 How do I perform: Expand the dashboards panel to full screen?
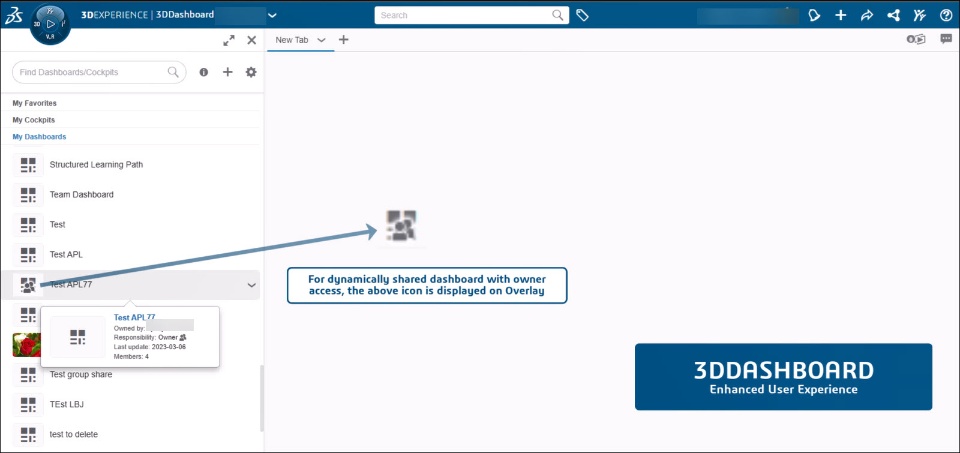229,40
